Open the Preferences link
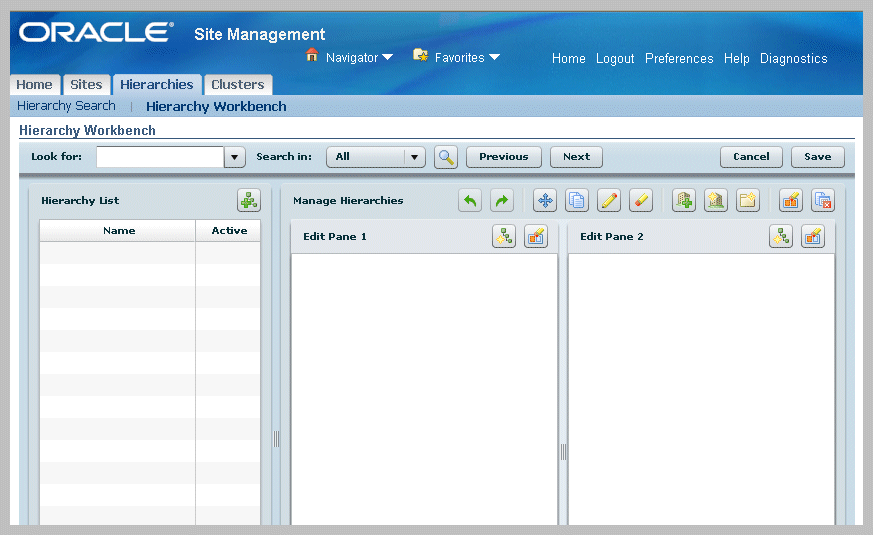 click(679, 58)
